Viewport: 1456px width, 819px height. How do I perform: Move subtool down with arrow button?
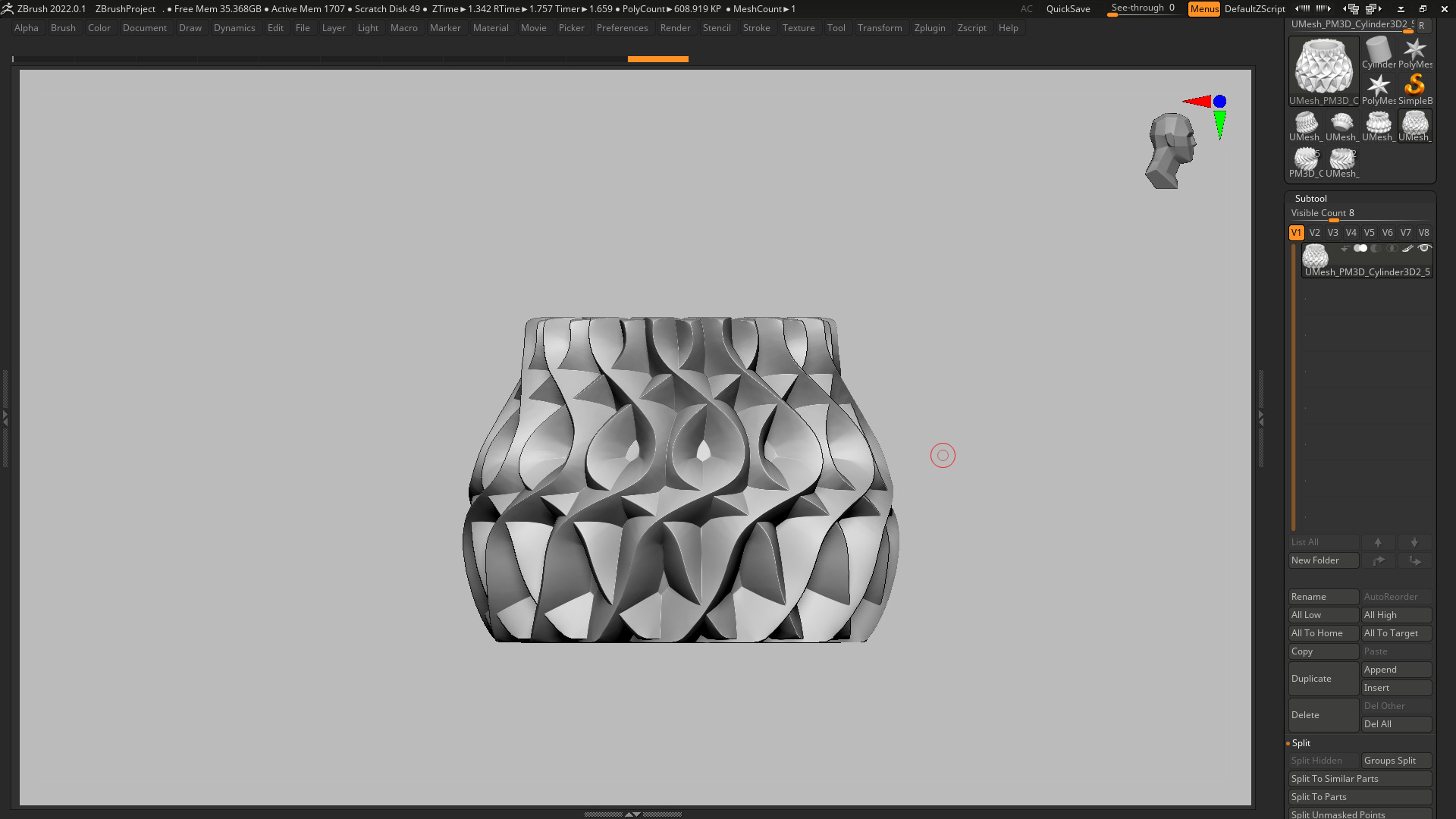(x=1414, y=542)
